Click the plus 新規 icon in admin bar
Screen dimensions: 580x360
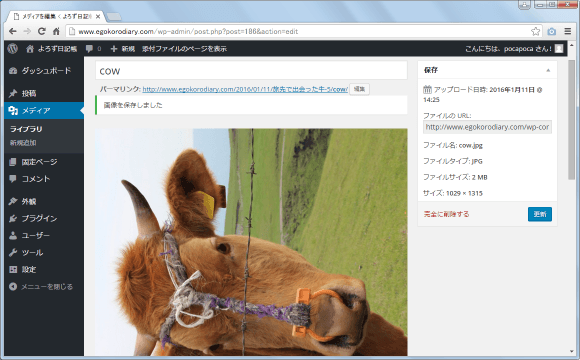coord(114,49)
